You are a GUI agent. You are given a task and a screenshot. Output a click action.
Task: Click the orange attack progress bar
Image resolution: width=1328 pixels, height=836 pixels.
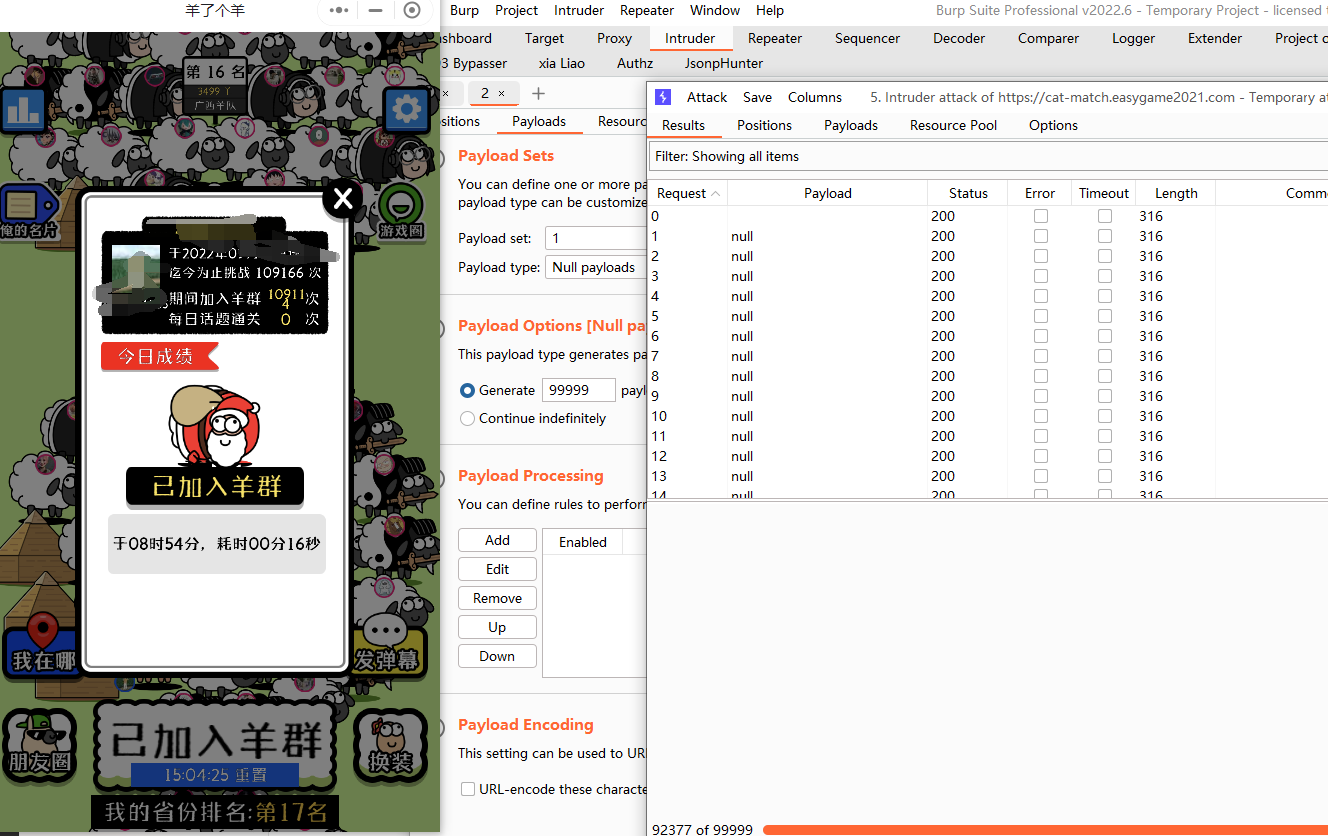(1040, 829)
